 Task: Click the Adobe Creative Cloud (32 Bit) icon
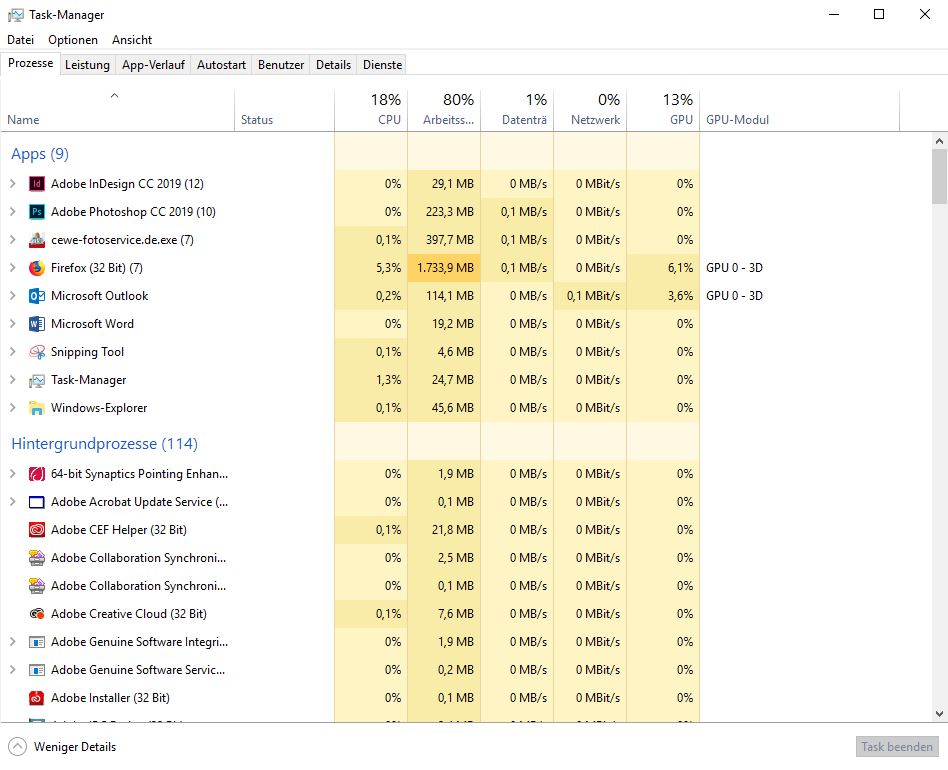click(37, 614)
